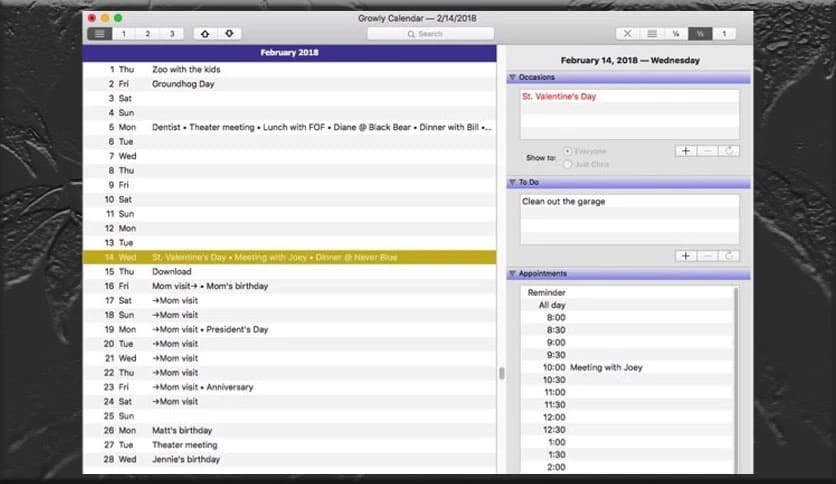The height and width of the screenshot is (484, 836).
Task: Jump to previous month with up arrow
Action: [205, 34]
